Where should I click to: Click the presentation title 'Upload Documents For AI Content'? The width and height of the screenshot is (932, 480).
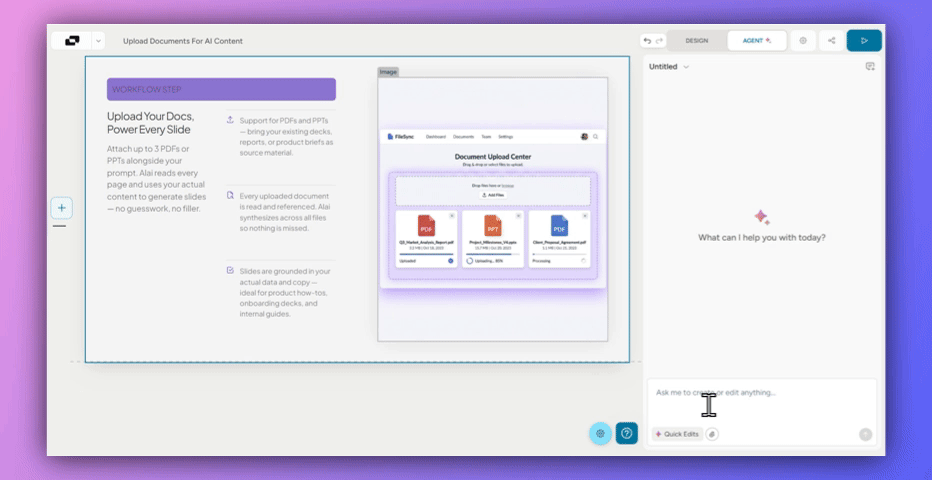(x=183, y=41)
